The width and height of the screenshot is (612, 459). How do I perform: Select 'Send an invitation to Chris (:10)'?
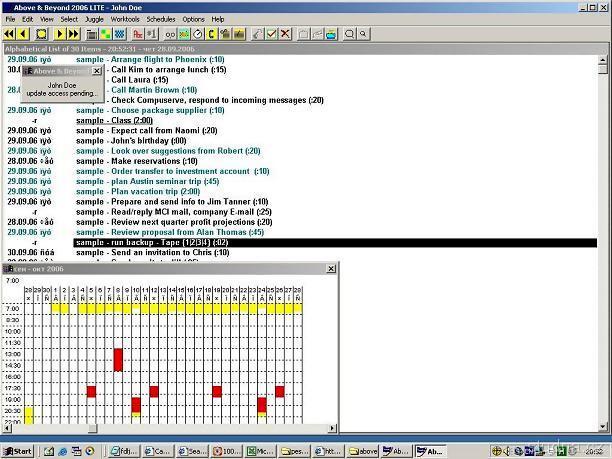(170, 252)
